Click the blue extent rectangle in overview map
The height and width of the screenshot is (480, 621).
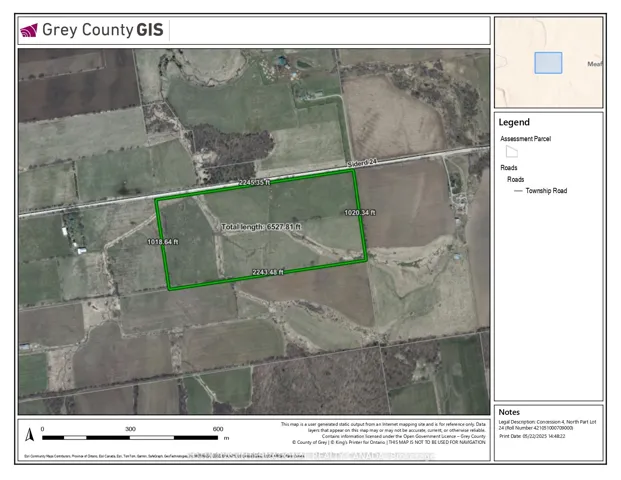pyautogui.click(x=548, y=62)
